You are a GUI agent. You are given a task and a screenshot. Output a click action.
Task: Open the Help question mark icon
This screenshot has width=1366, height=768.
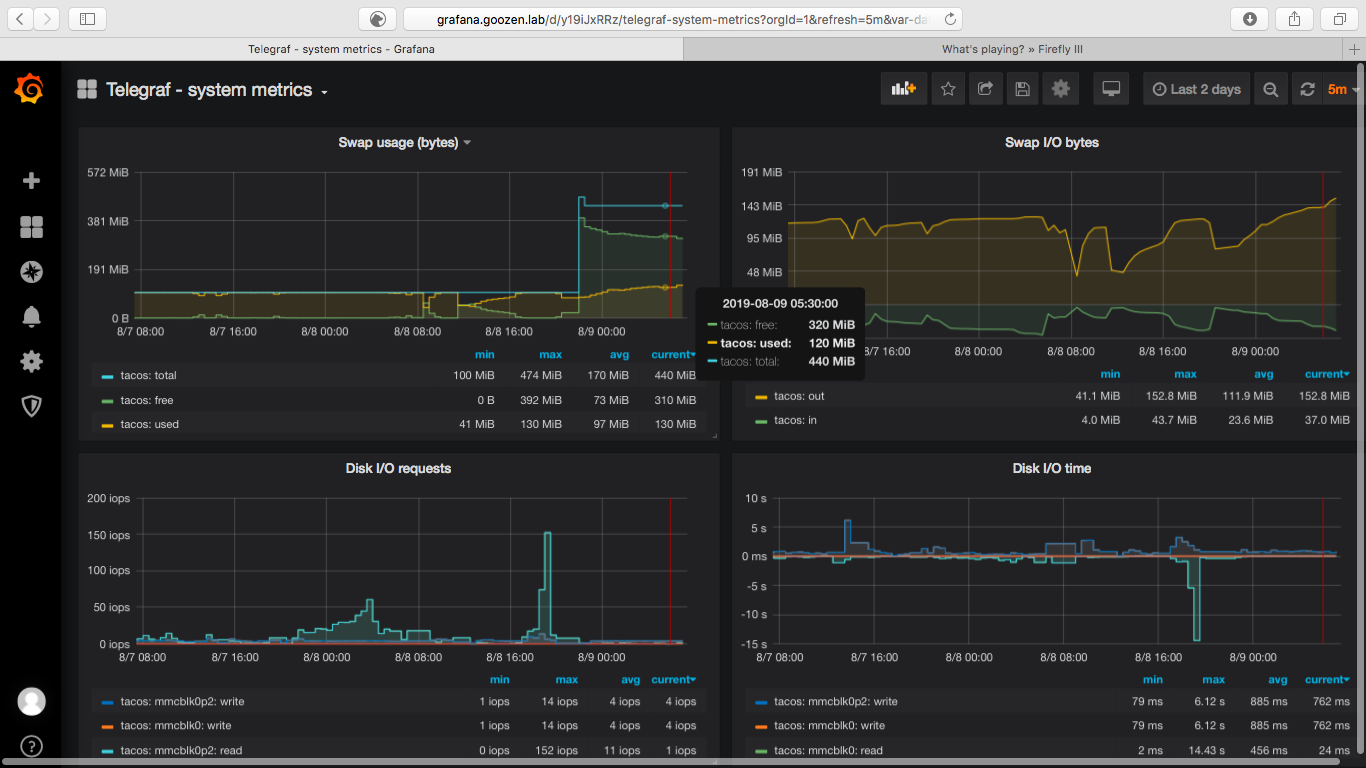pyautogui.click(x=31, y=746)
